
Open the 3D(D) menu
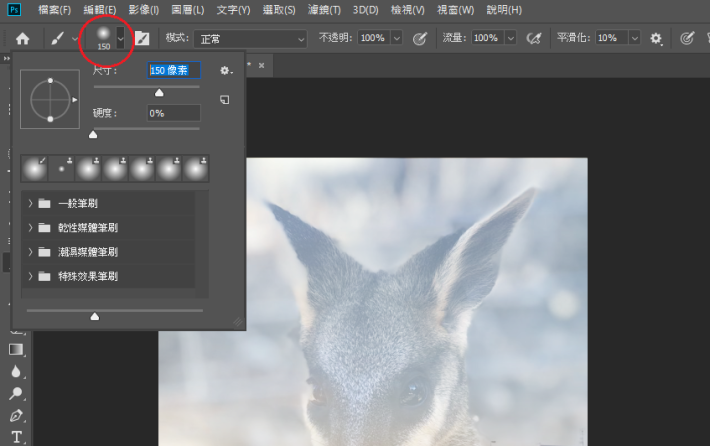(x=365, y=10)
